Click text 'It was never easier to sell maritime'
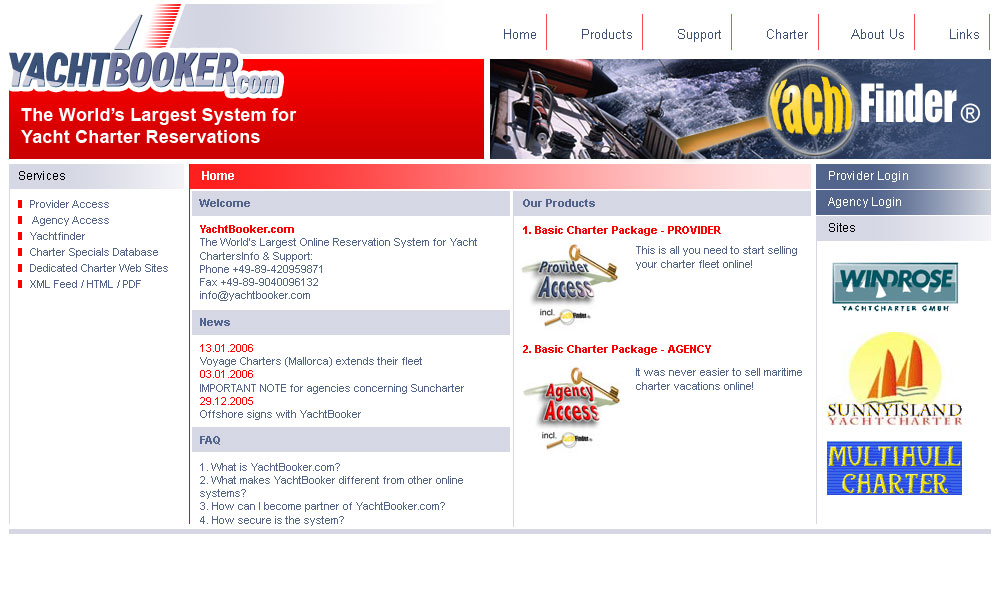The image size is (1000, 600). tap(719, 372)
